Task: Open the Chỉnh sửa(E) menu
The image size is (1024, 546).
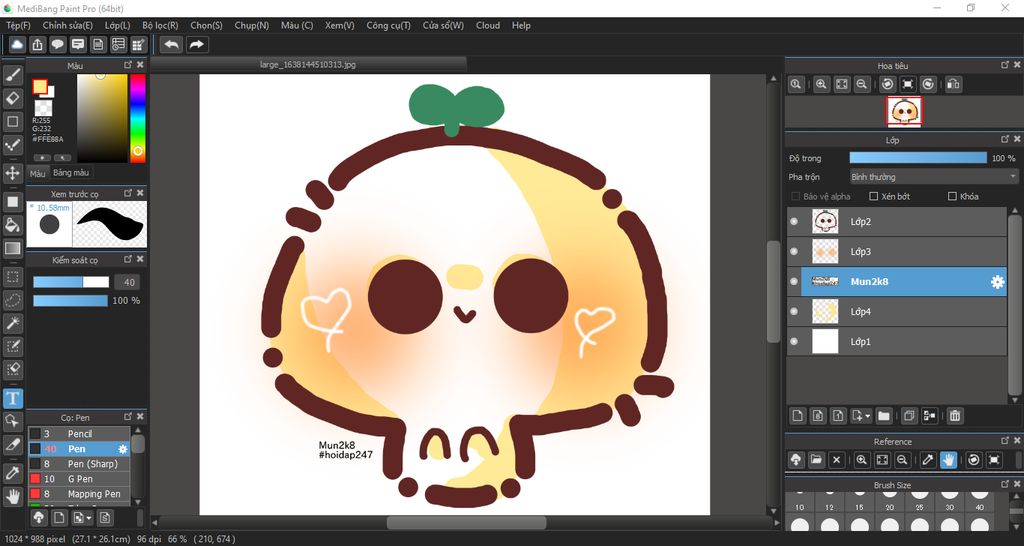Action: coord(68,25)
